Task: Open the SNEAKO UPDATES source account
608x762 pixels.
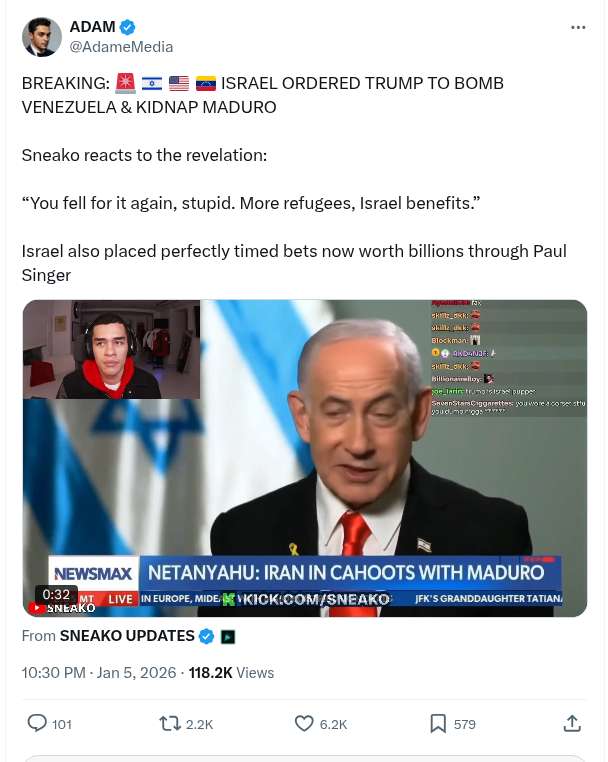Action: [x=127, y=636]
